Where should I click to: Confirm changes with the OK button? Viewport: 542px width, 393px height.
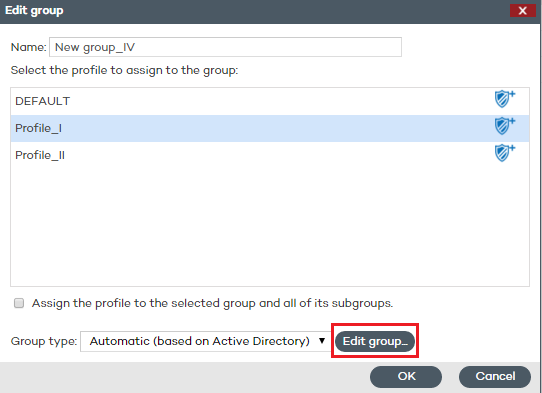point(406,376)
